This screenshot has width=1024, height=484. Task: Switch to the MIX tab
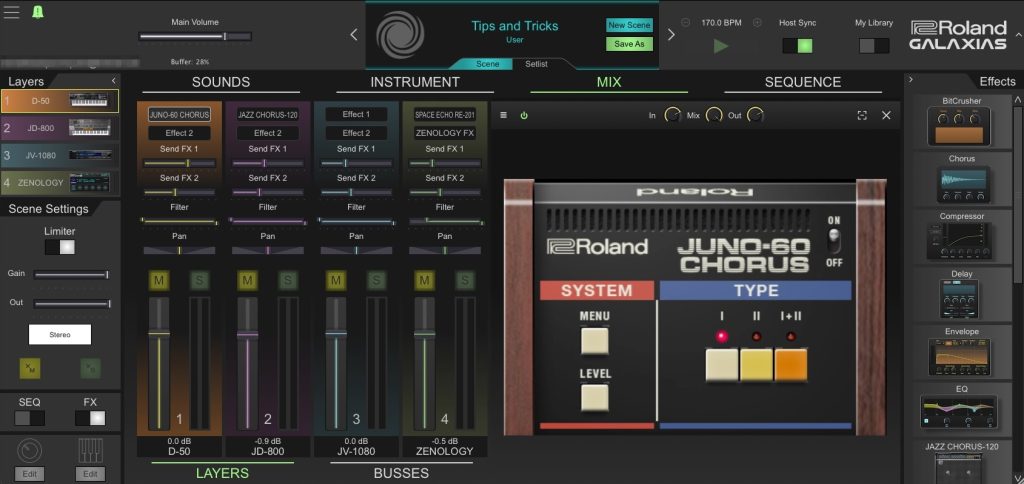click(x=609, y=83)
